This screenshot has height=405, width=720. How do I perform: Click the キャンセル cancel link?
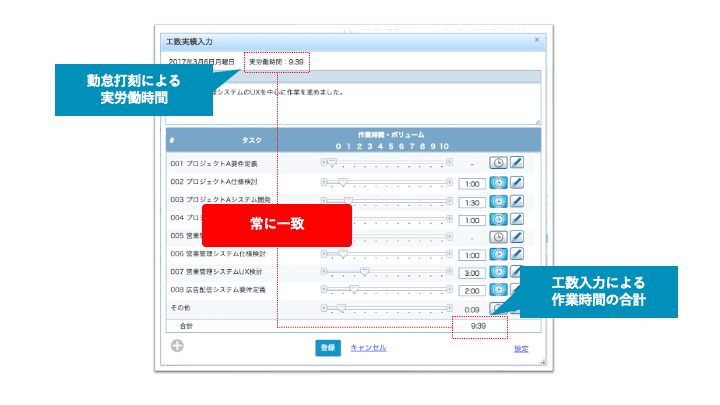(x=367, y=348)
